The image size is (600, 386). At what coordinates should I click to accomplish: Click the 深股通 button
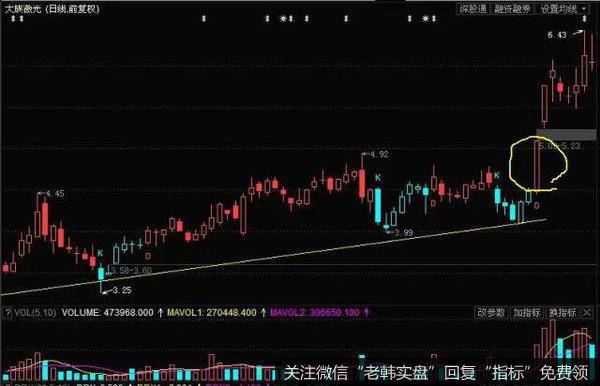click(473, 9)
